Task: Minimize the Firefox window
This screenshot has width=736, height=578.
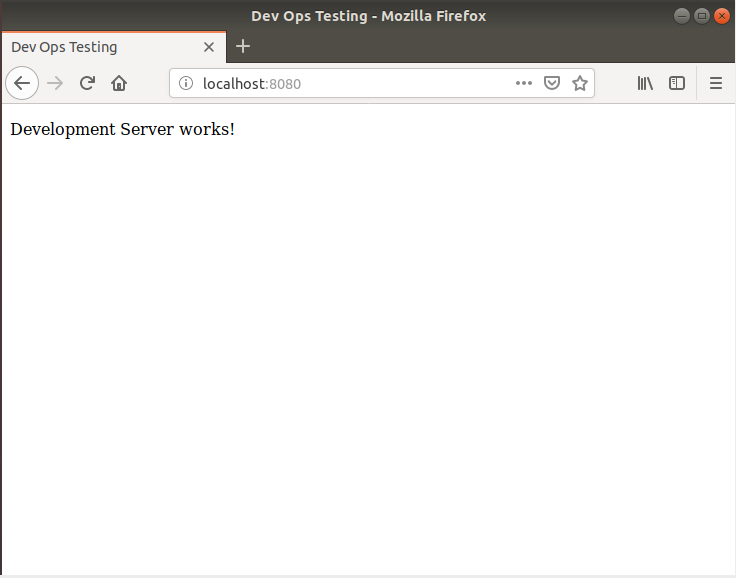Action: [681, 16]
